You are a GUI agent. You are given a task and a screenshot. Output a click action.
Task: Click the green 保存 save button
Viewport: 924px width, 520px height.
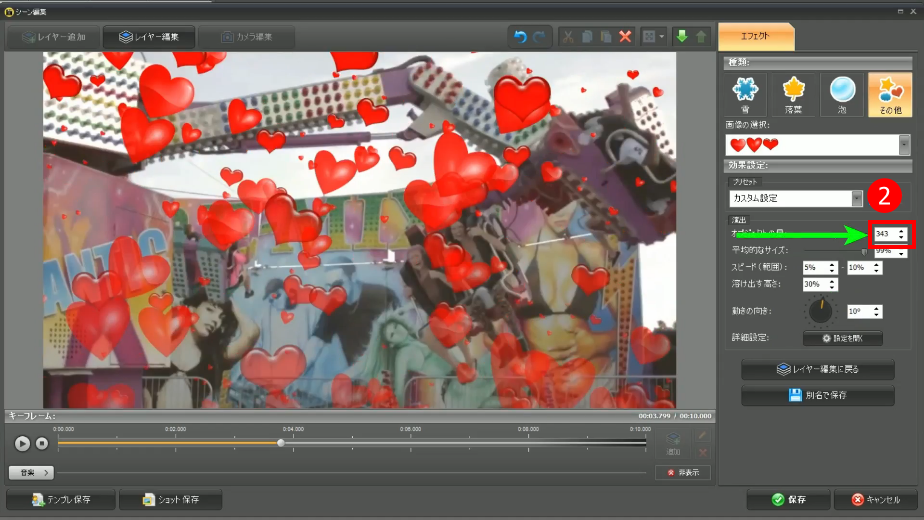[789, 499]
